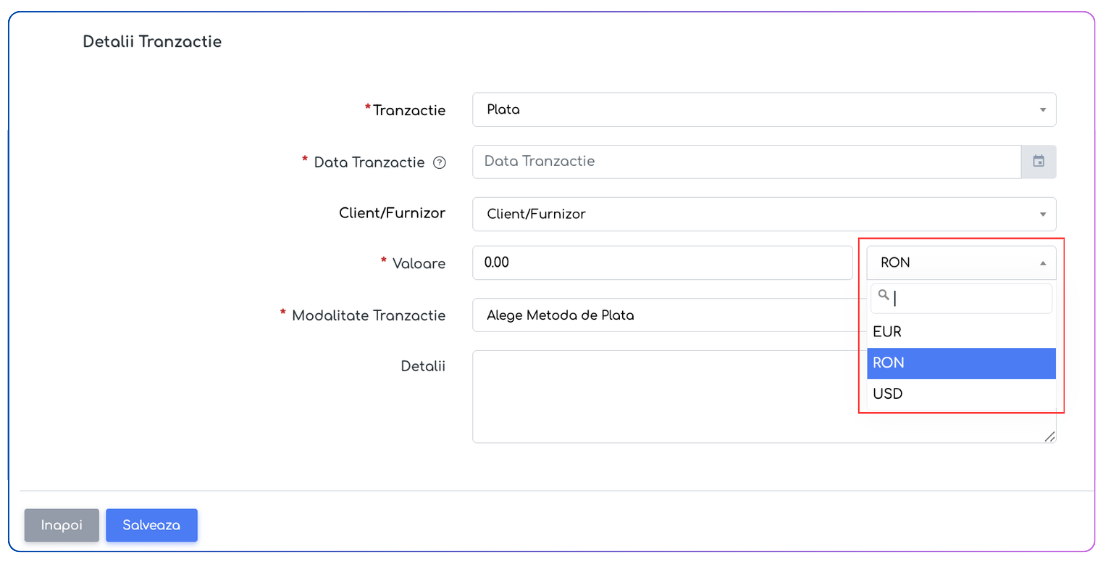This screenshot has width=1108, height=563.
Task: Click the Client/Furnizor dropdown arrow
Action: tap(1042, 214)
